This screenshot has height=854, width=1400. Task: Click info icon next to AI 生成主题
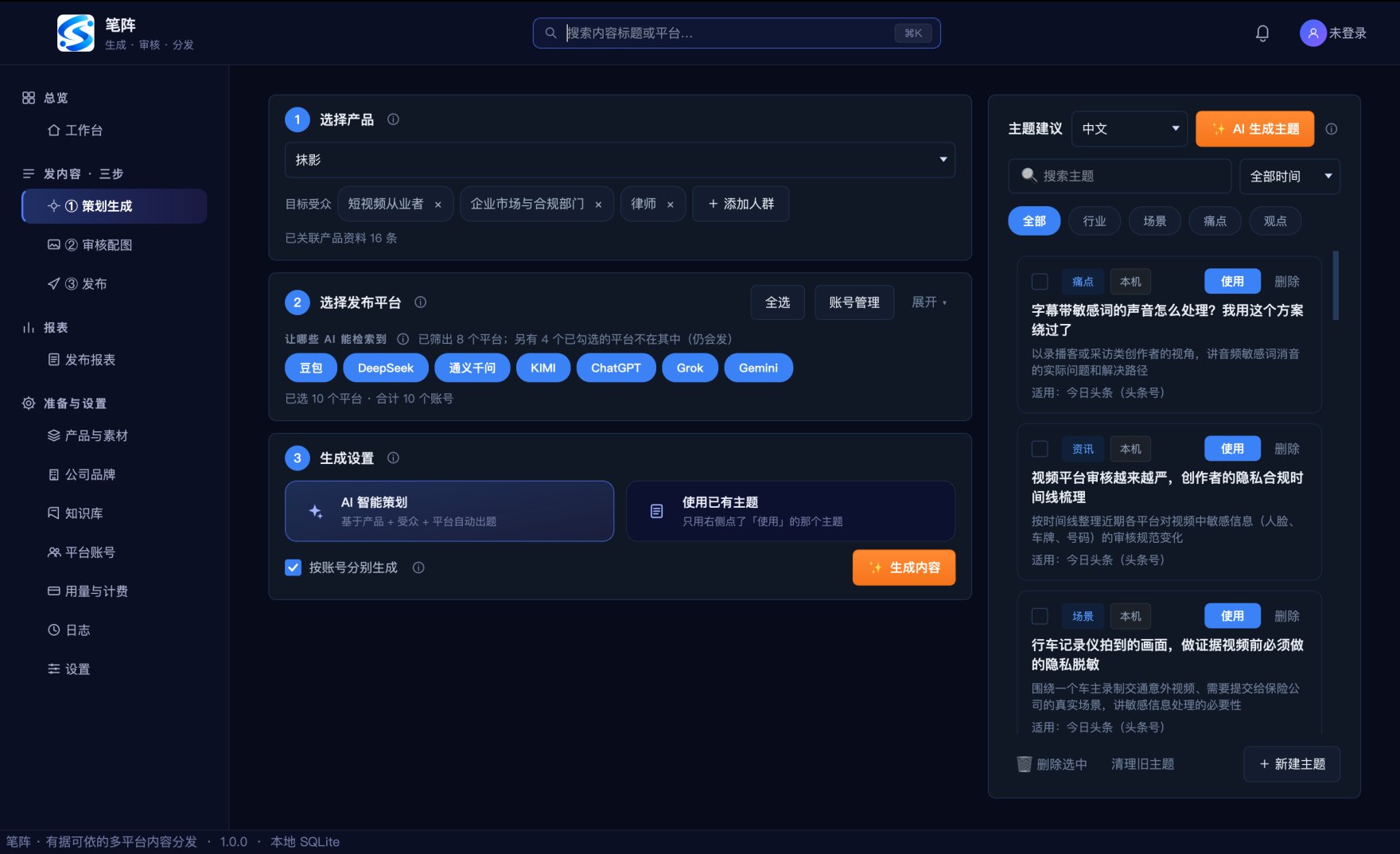(x=1332, y=129)
